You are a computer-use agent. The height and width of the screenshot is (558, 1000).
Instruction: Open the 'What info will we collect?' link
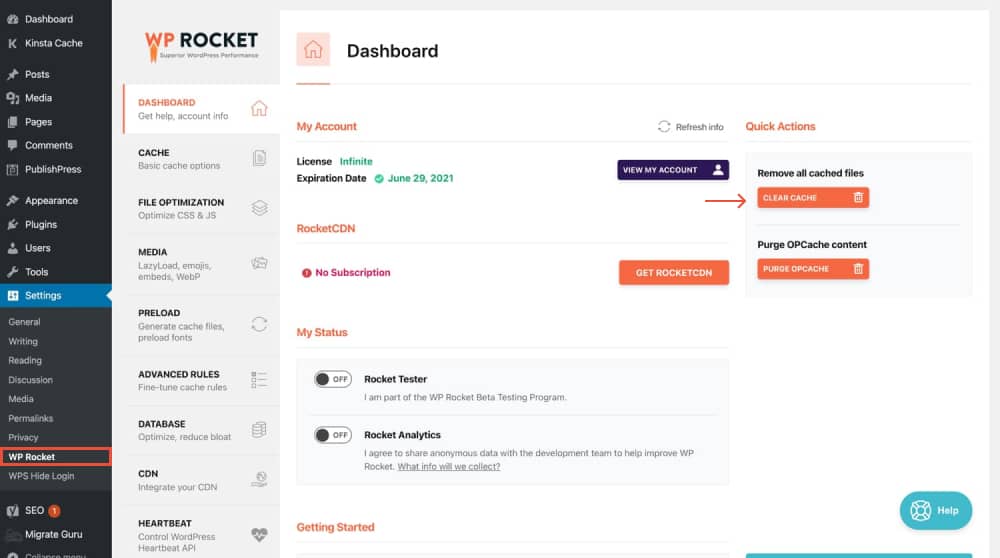tap(448, 467)
